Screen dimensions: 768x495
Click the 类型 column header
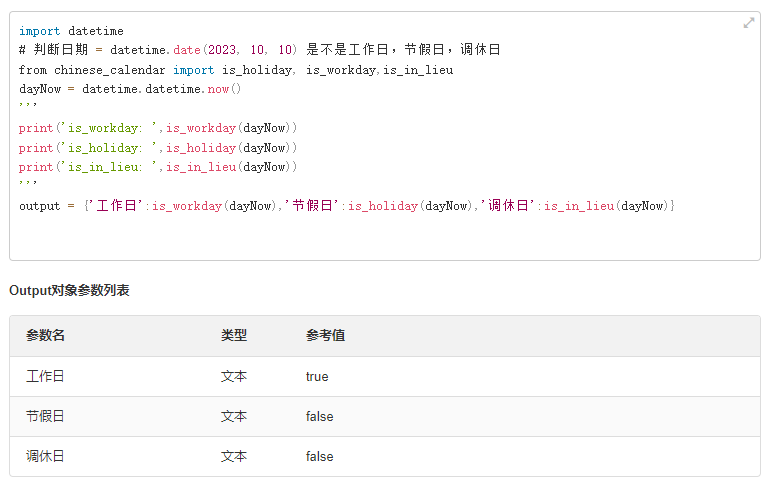(234, 336)
